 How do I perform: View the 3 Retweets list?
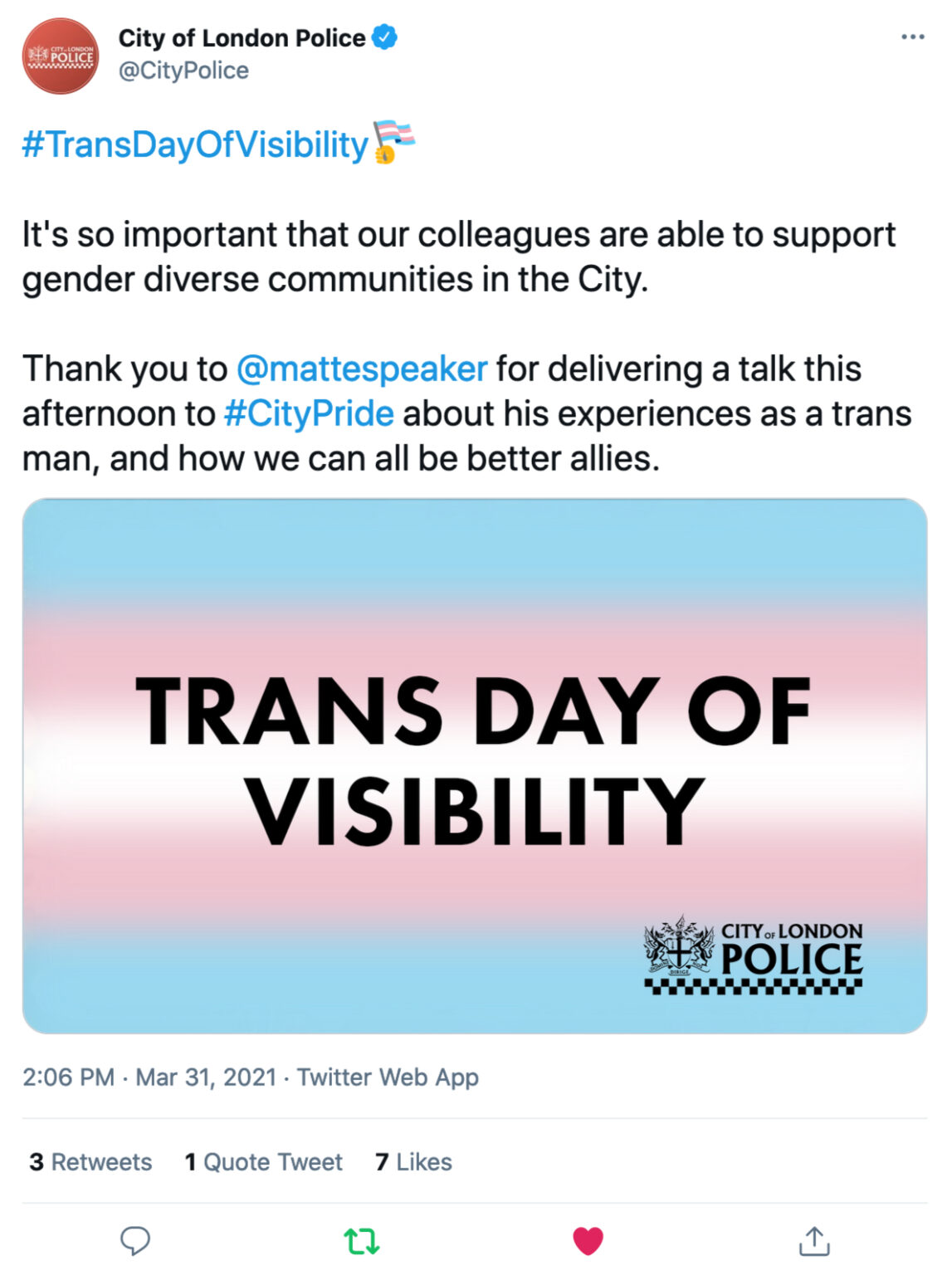pyautogui.click(x=90, y=1161)
